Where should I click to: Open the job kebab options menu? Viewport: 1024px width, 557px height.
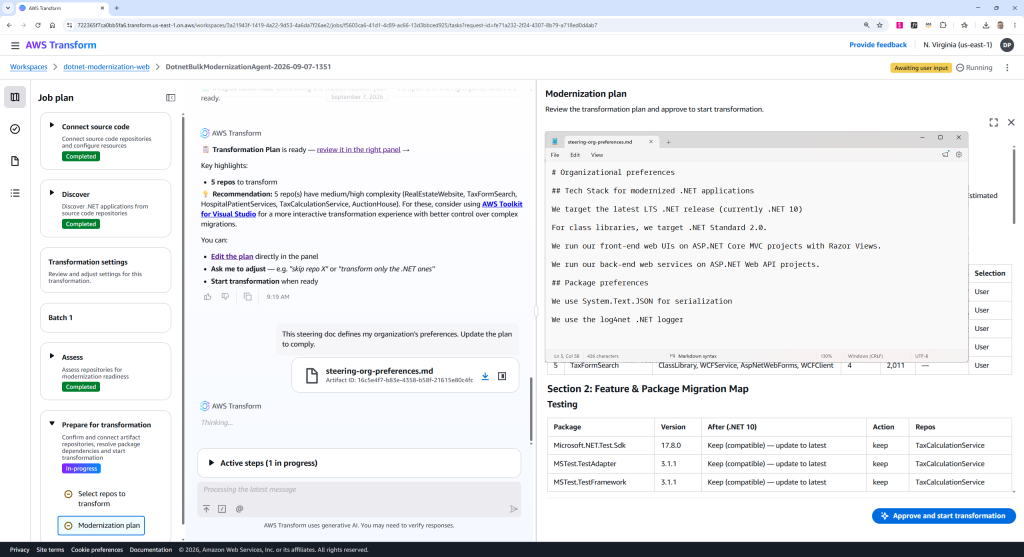(1007, 68)
